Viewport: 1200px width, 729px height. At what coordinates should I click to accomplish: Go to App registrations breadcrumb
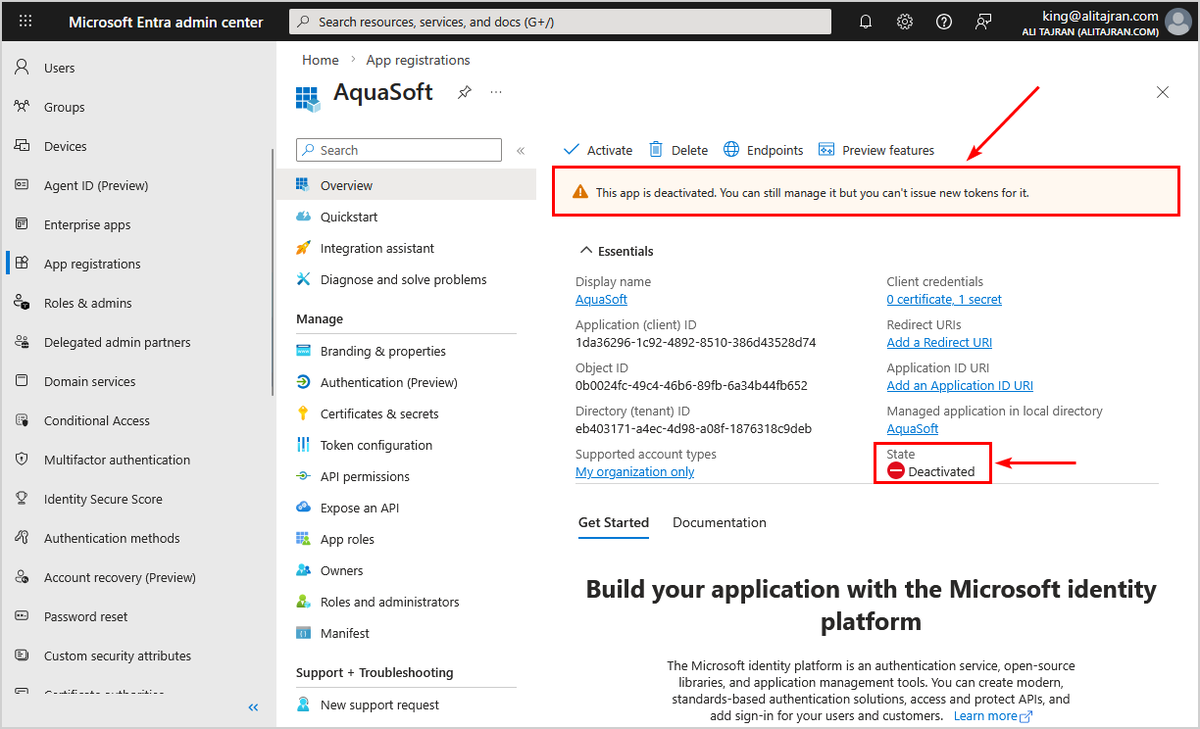coord(418,60)
